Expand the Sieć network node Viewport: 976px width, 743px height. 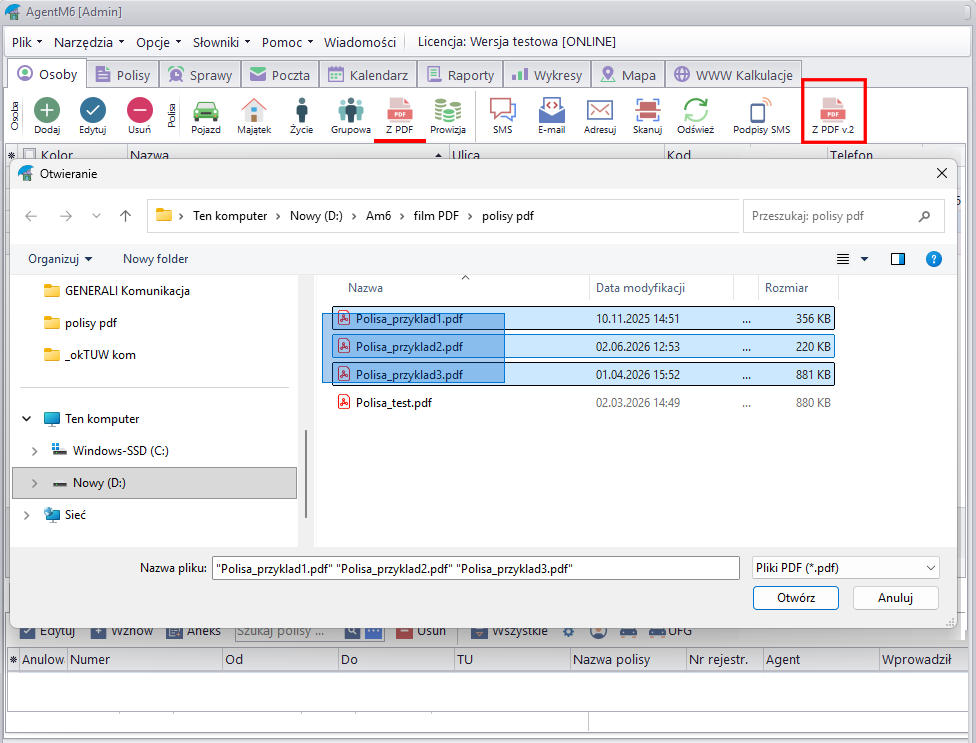pyautogui.click(x=27, y=515)
